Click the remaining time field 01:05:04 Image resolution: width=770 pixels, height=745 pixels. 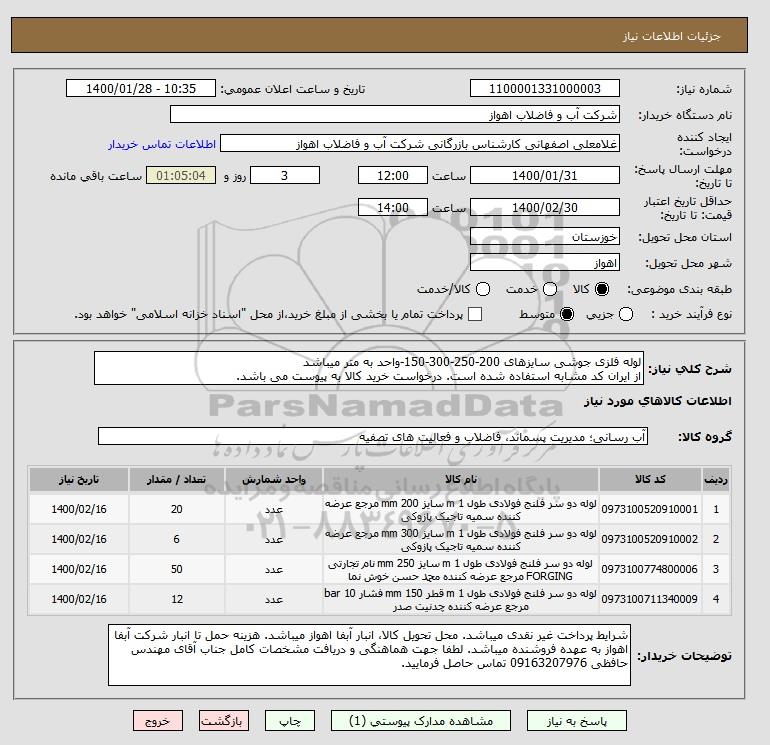pos(181,175)
